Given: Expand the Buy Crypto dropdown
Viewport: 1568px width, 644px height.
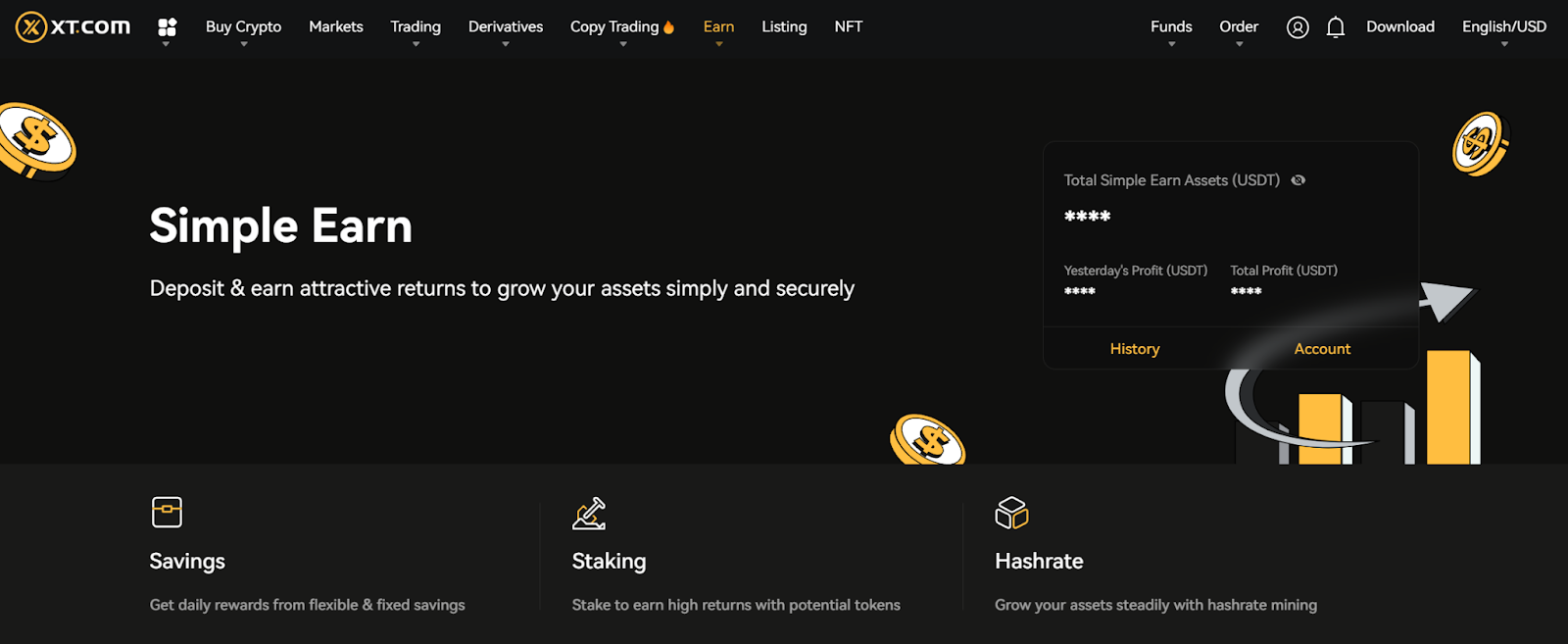Looking at the screenshot, I should tap(243, 27).
